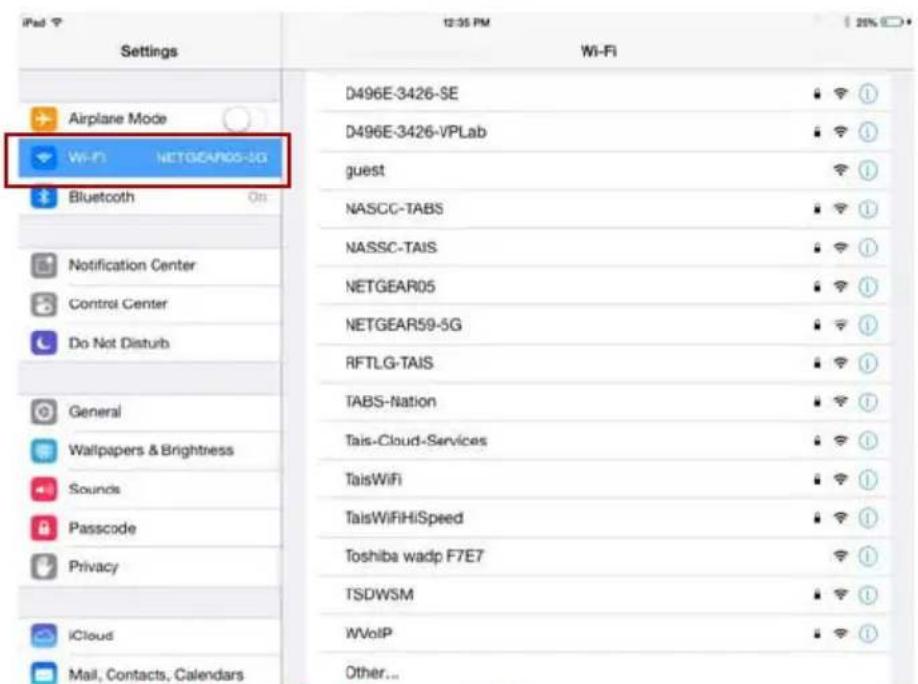Screen dimensions: 918x684
Task: Tap the Passcode lock icon
Action: click(x=44, y=528)
